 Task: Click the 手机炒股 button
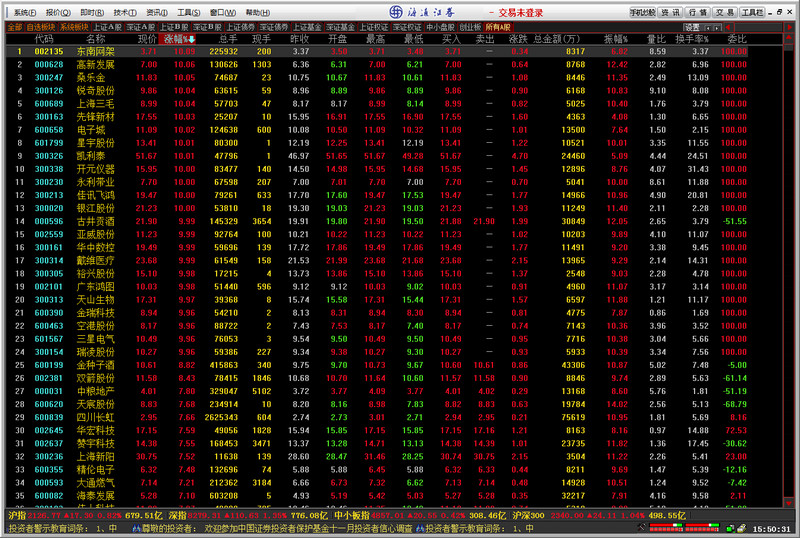point(642,12)
